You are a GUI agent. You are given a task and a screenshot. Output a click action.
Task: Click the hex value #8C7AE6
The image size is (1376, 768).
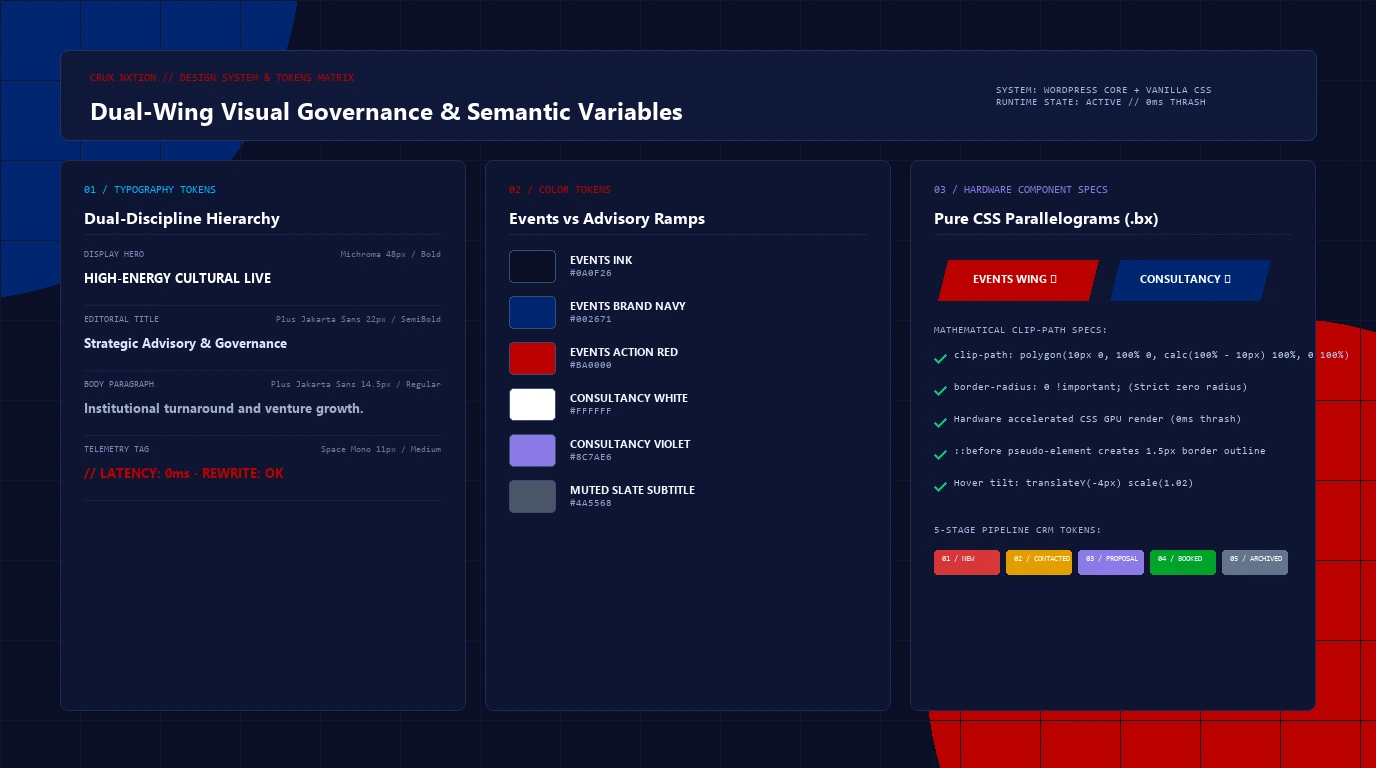[591, 457]
